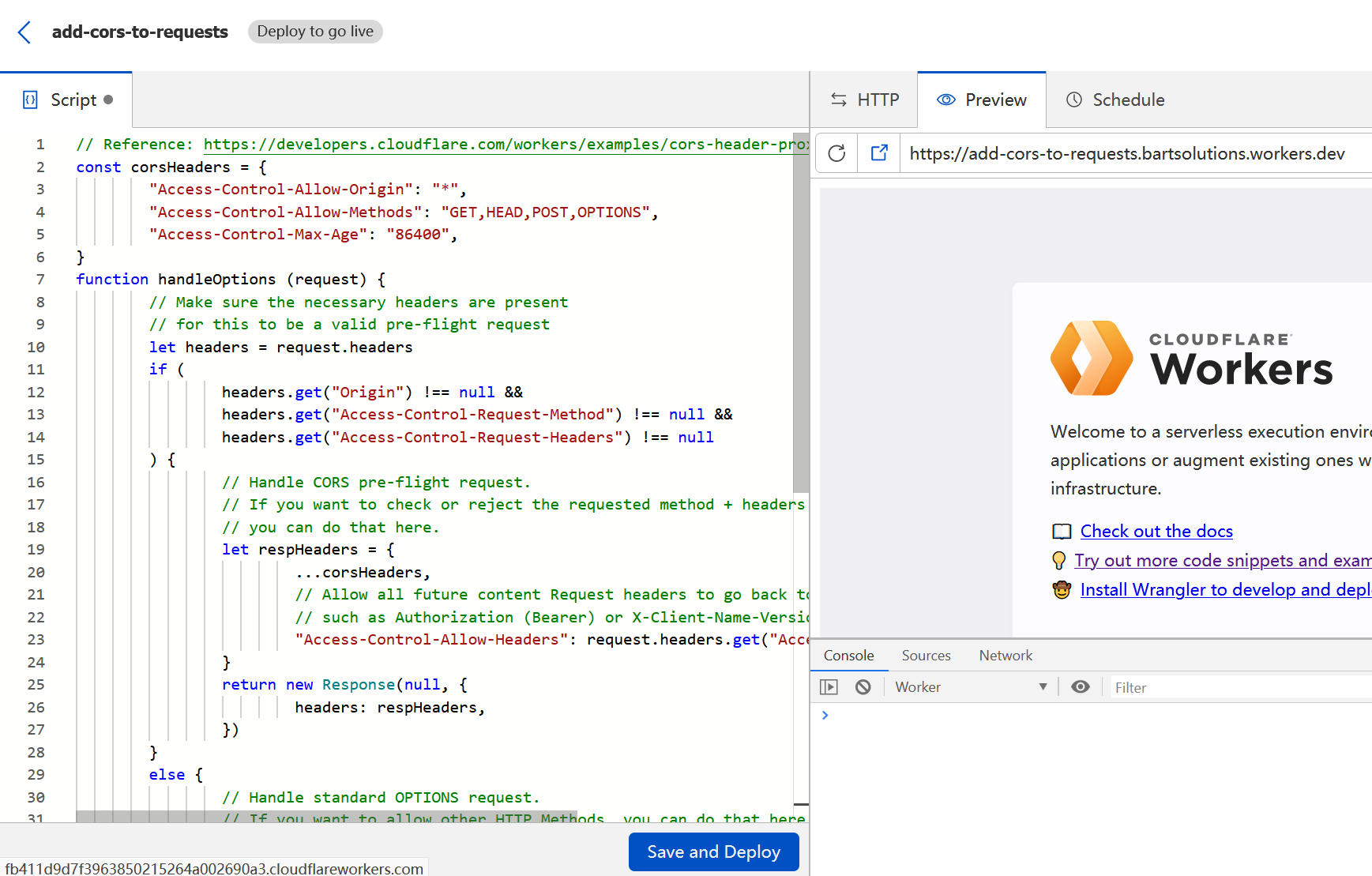Viewport: 1372px width, 876px height.
Task: Click line number 25 in gutter
Action: (x=36, y=685)
